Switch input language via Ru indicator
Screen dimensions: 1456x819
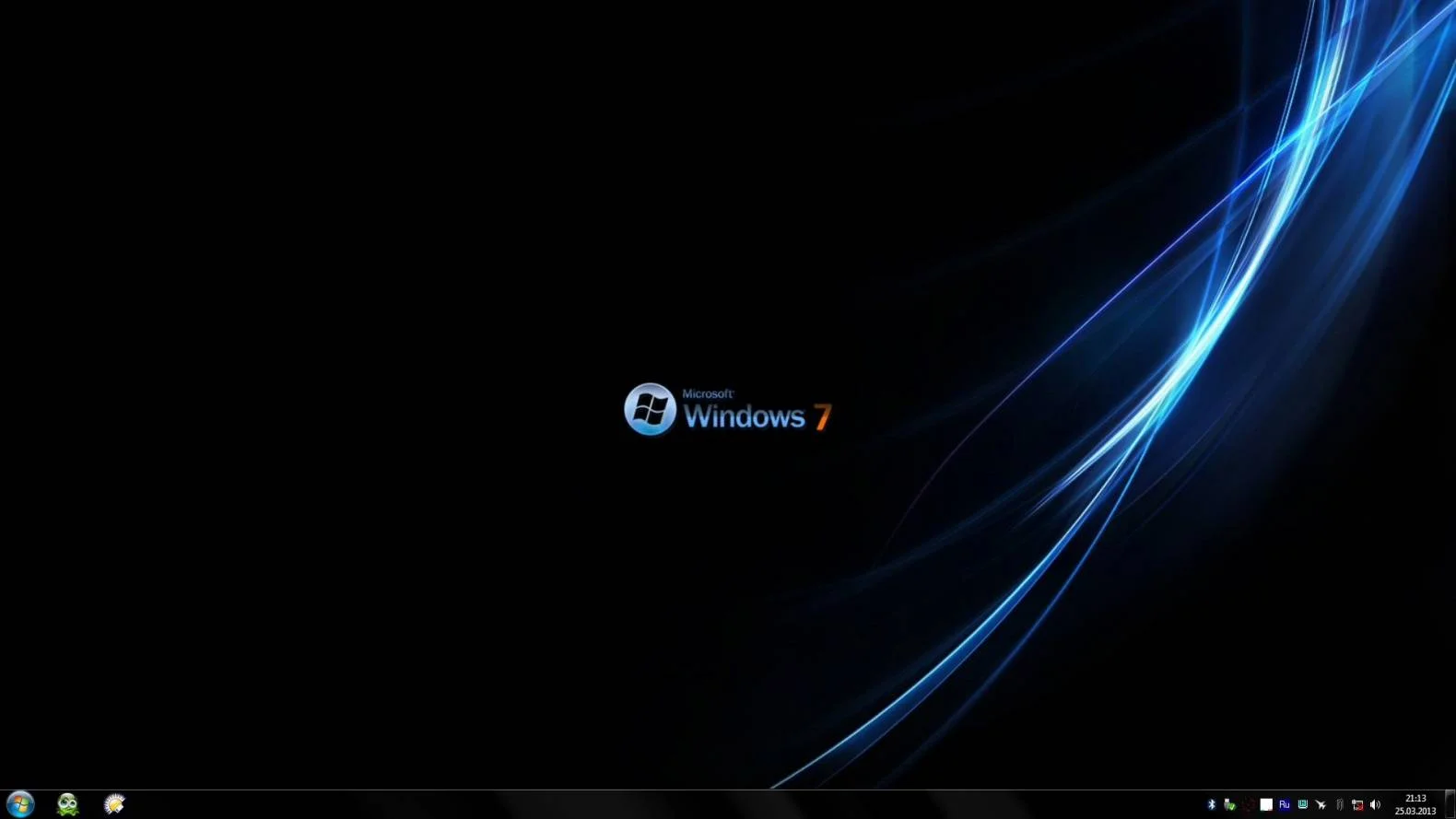pos(1284,805)
